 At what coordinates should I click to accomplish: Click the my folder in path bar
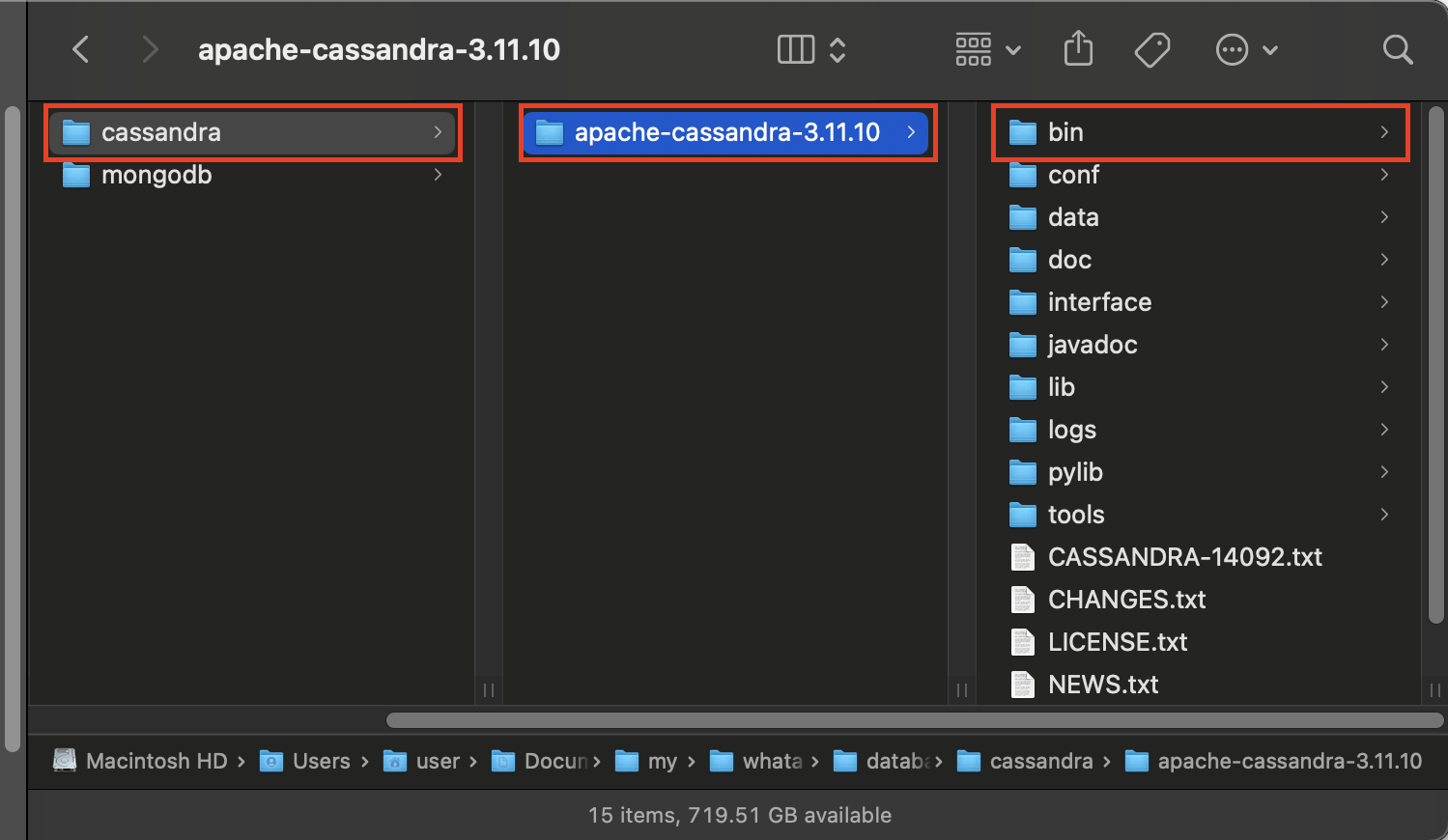[646, 761]
